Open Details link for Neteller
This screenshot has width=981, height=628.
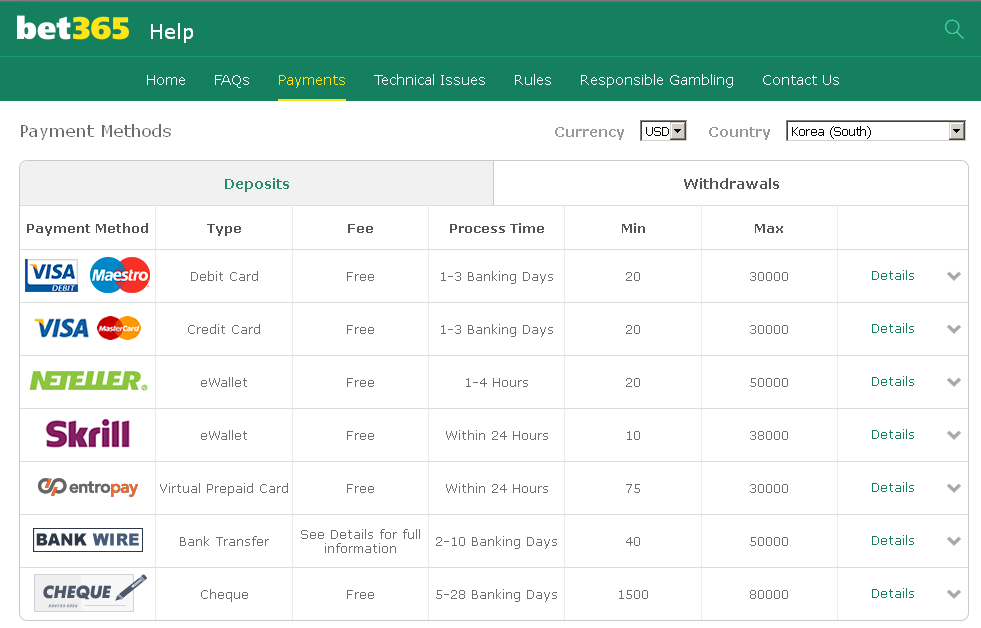point(893,382)
